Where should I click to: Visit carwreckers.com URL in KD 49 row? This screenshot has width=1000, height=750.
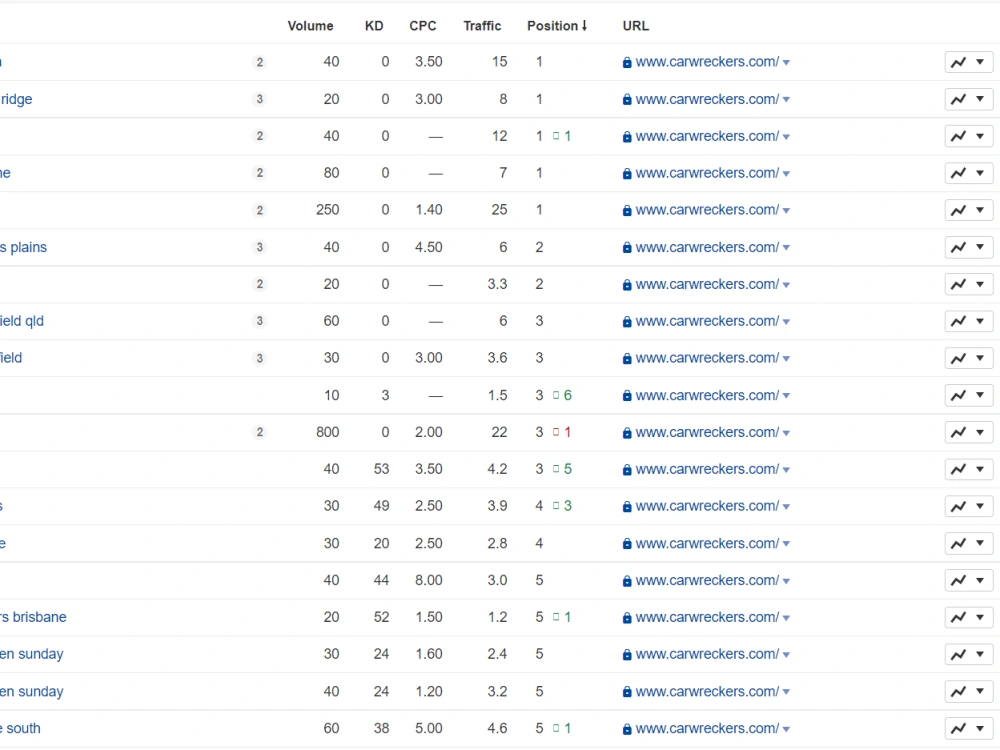tap(707, 506)
